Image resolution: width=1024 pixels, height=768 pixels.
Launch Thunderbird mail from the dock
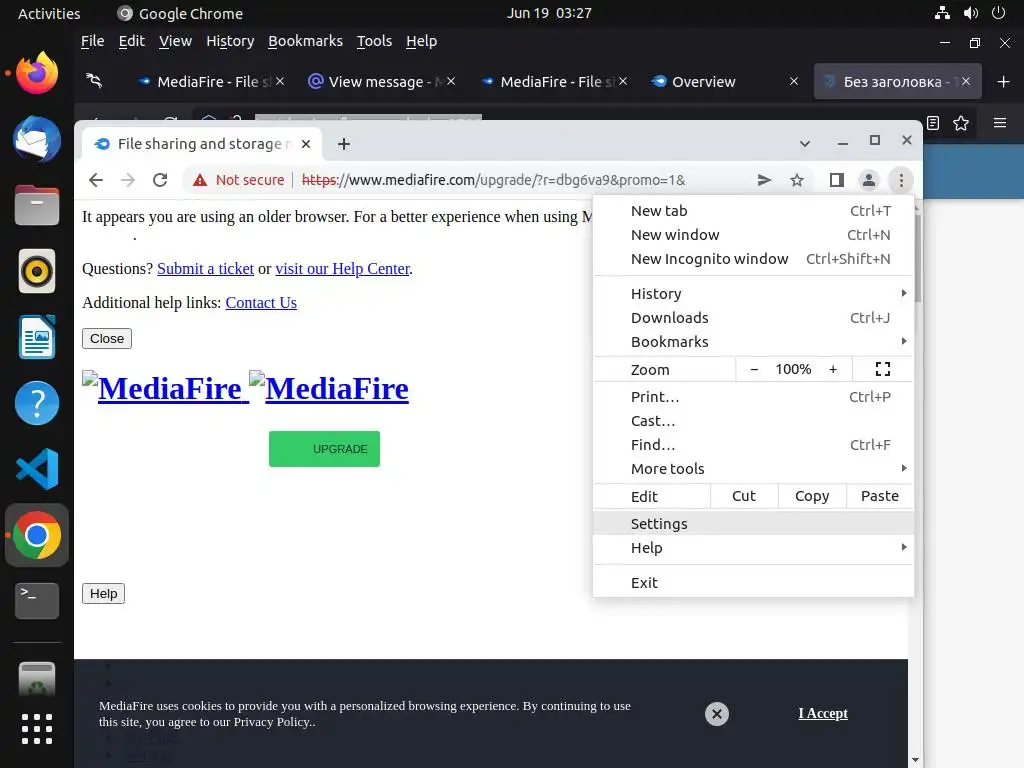(x=37, y=139)
